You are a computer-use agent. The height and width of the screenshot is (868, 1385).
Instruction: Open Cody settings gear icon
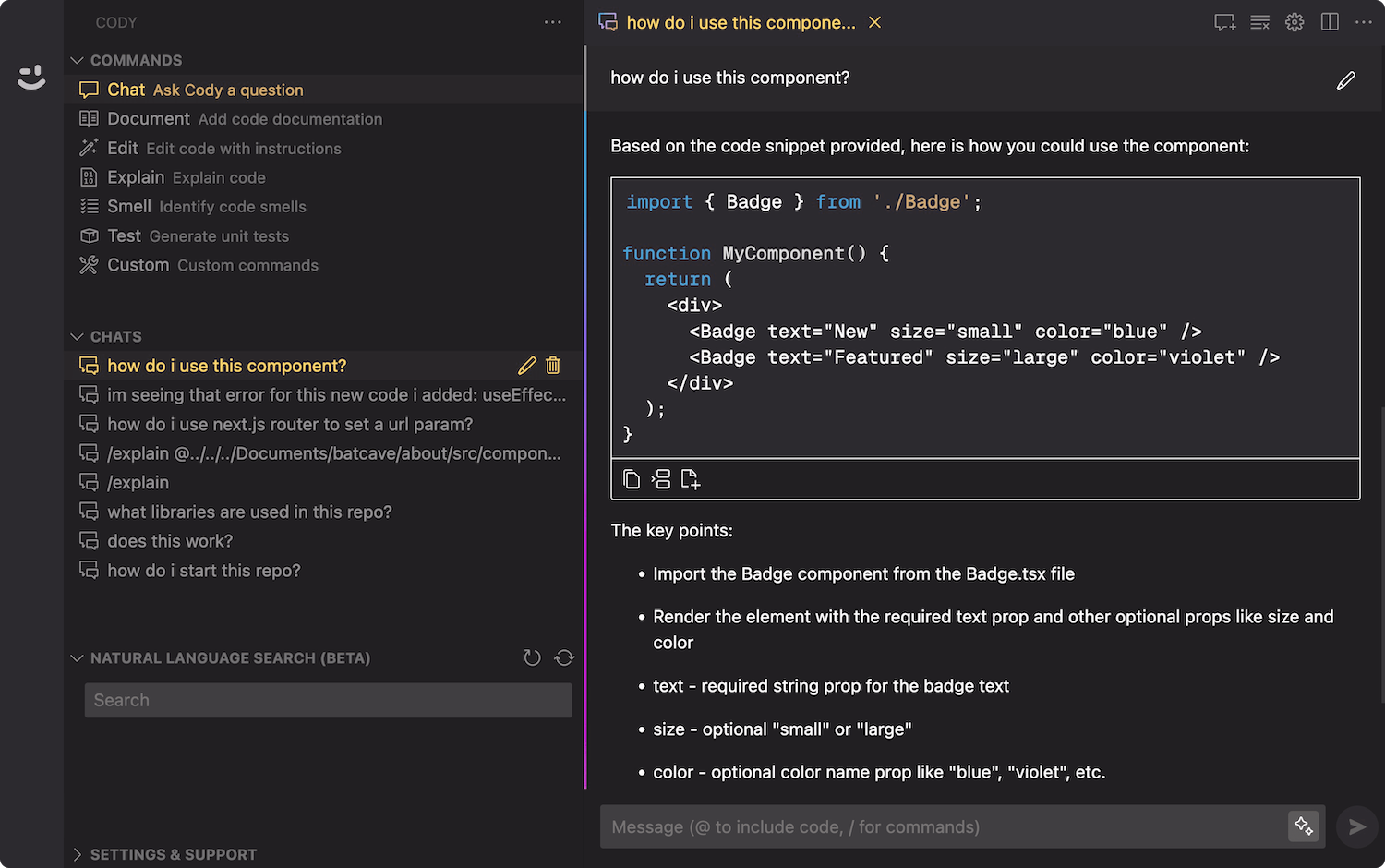(x=1295, y=22)
